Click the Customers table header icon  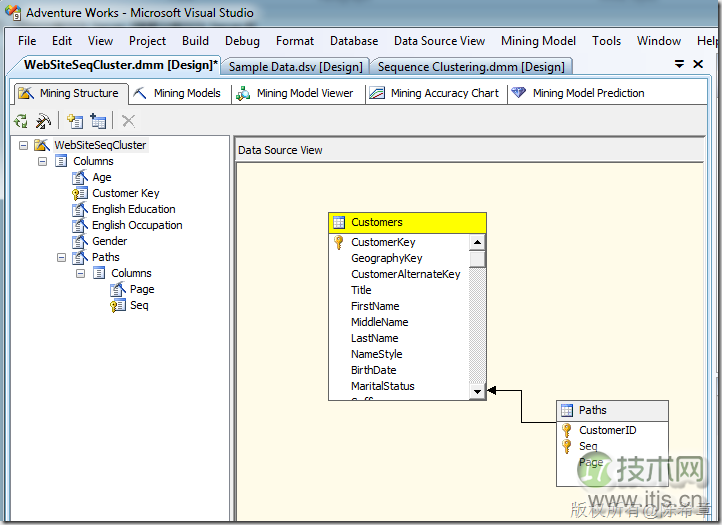click(339, 222)
